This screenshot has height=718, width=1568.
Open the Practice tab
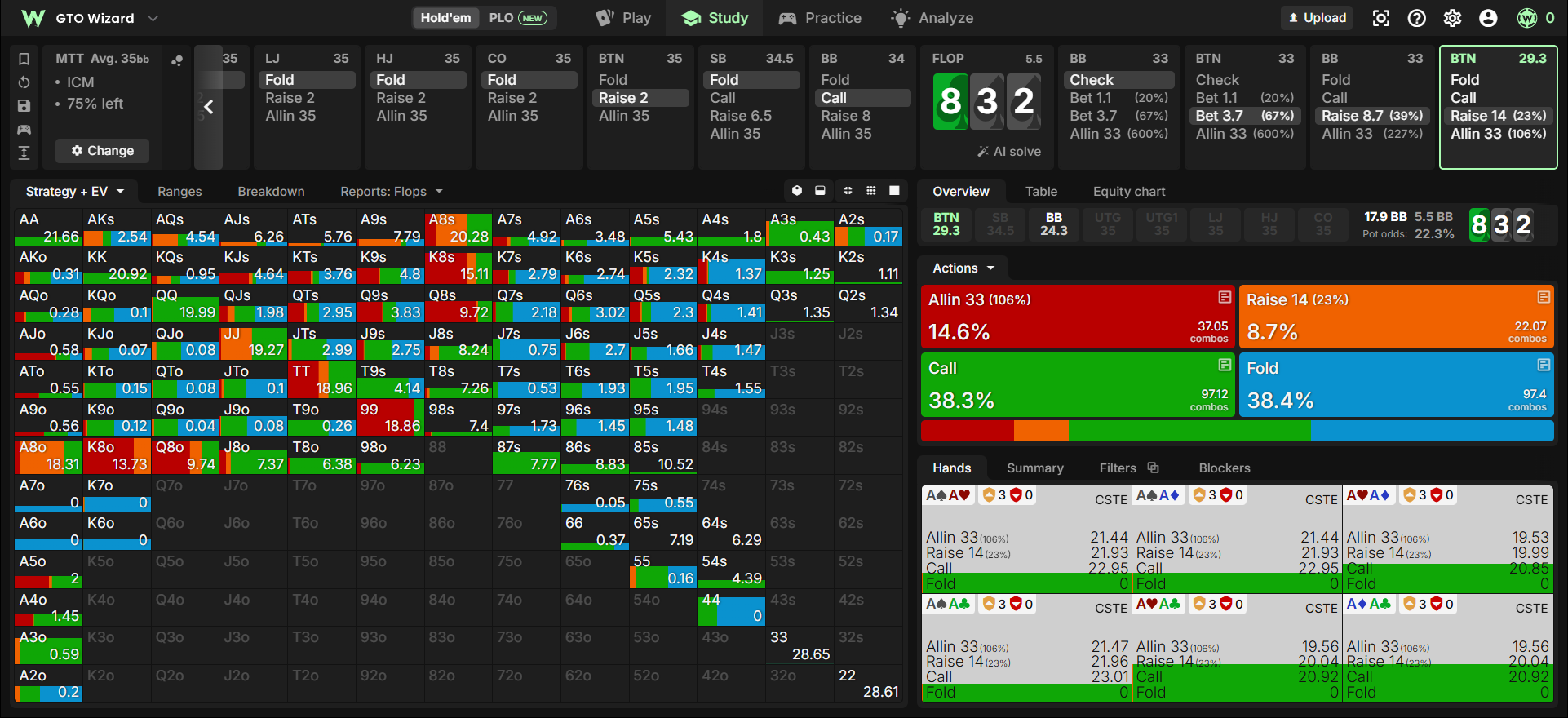click(819, 18)
